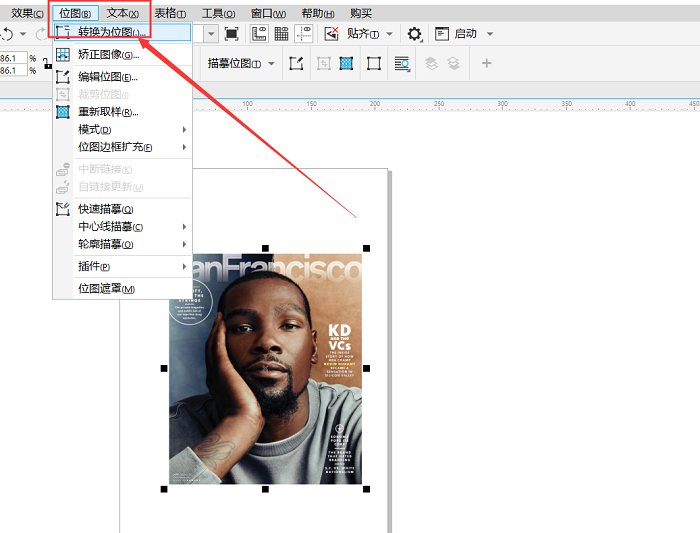Click the full-screen preview icon
Viewport: 700px width, 533px height.
pyautogui.click(x=232, y=34)
